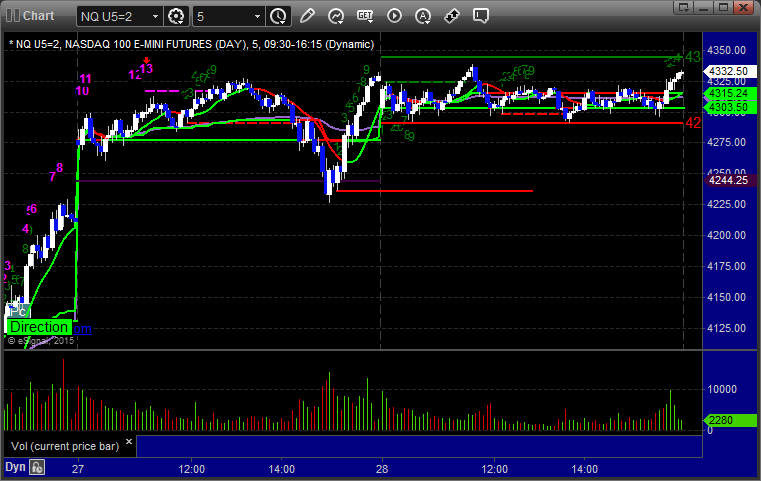Open the studies chart-line icon menu
761x481 pixels.
point(335,16)
